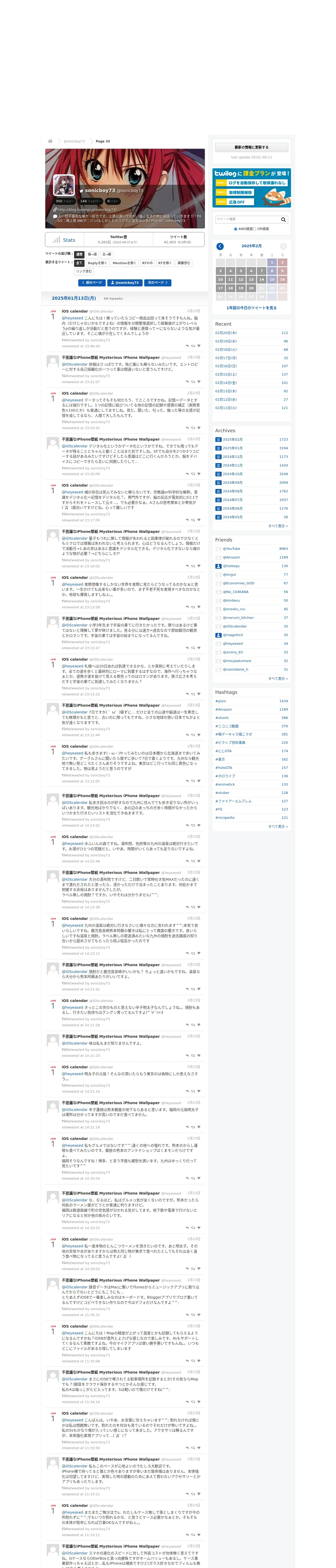Open friend @Economies_GOD

click(x=238, y=583)
